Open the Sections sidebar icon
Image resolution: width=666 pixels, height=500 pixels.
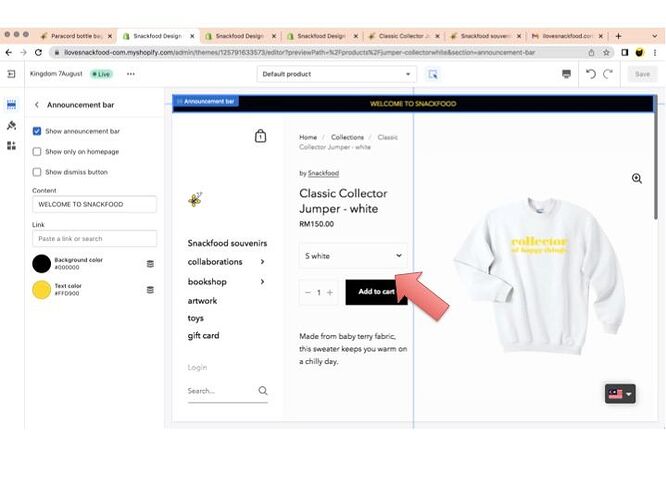pos(11,105)
